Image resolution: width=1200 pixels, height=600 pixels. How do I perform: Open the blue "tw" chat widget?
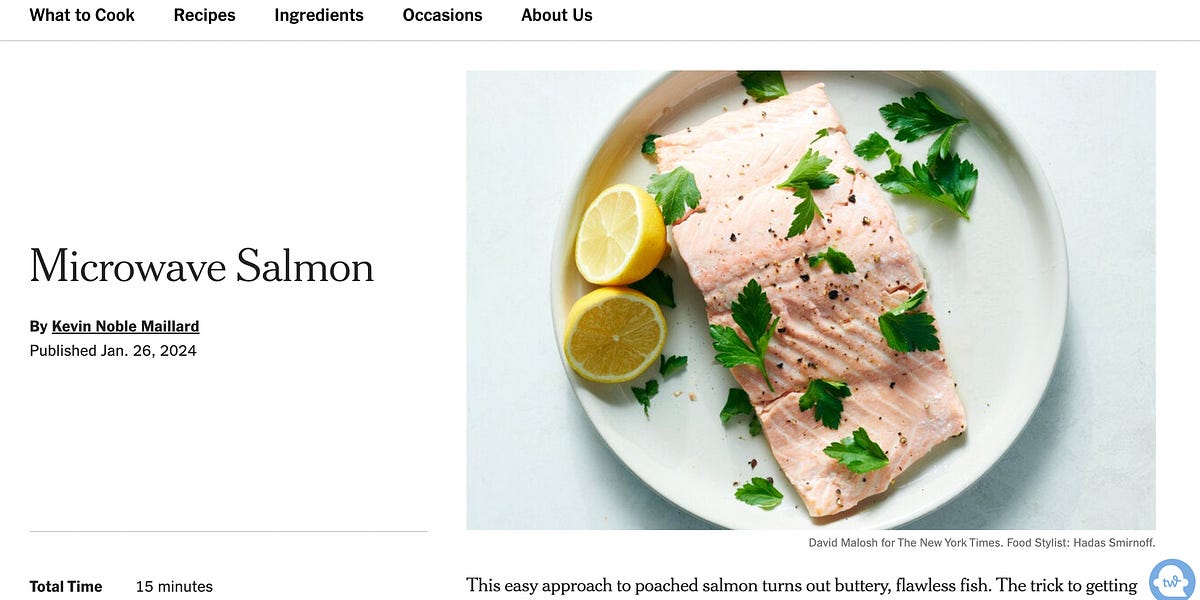[x=1173, y=579]
